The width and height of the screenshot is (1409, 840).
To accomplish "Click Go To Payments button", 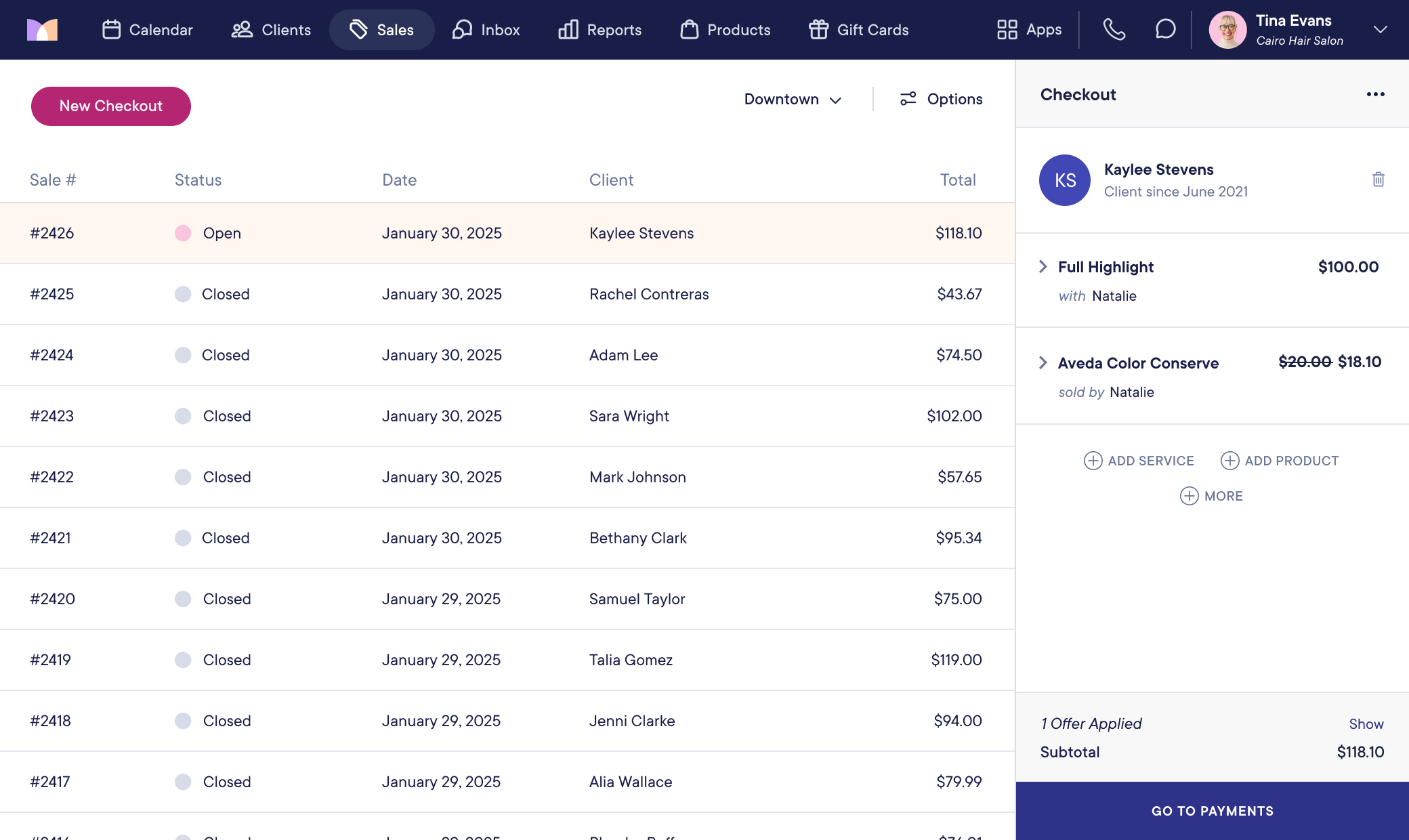I will [x=1212, y=811].
